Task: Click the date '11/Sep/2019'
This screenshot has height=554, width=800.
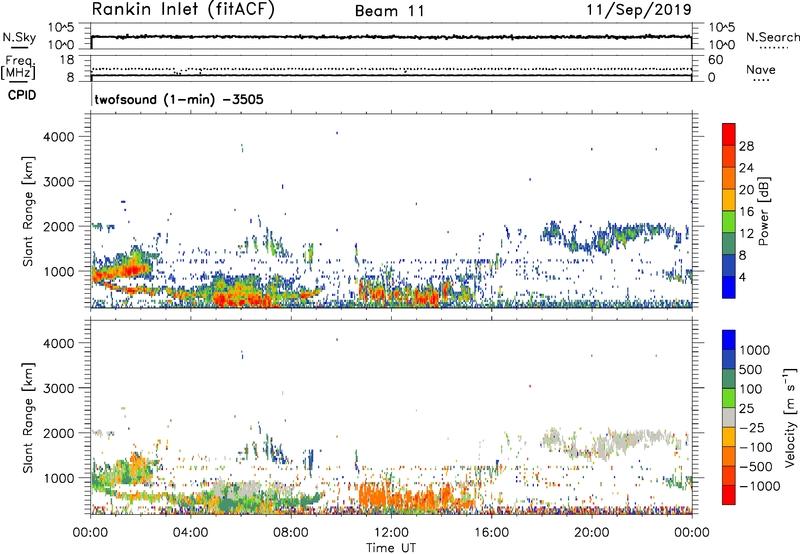Action: tap(639, 10)
